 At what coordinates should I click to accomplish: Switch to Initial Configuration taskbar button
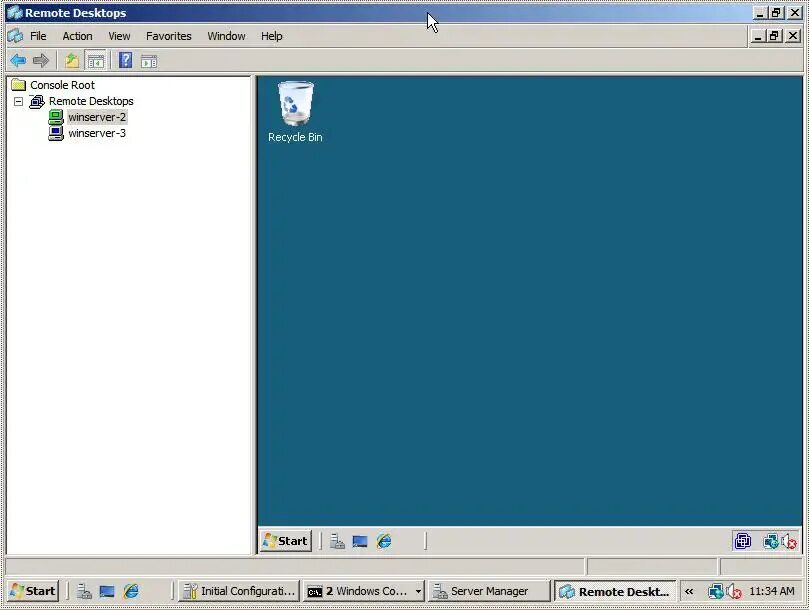[x=239, y=591]
